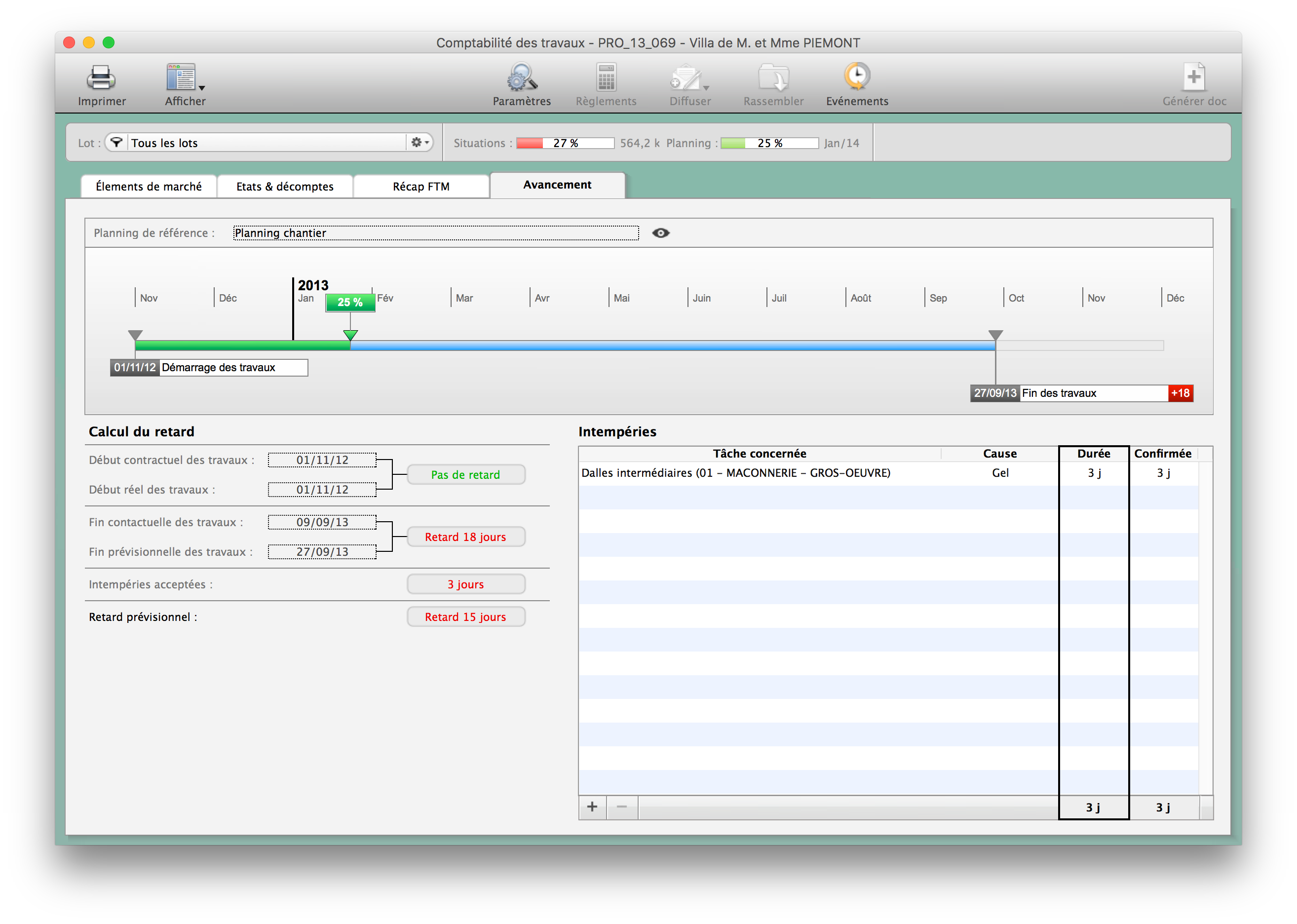Select the Avancement tab
The width and height of the screenshot is (1297, 924).
(x=557, y=185)
